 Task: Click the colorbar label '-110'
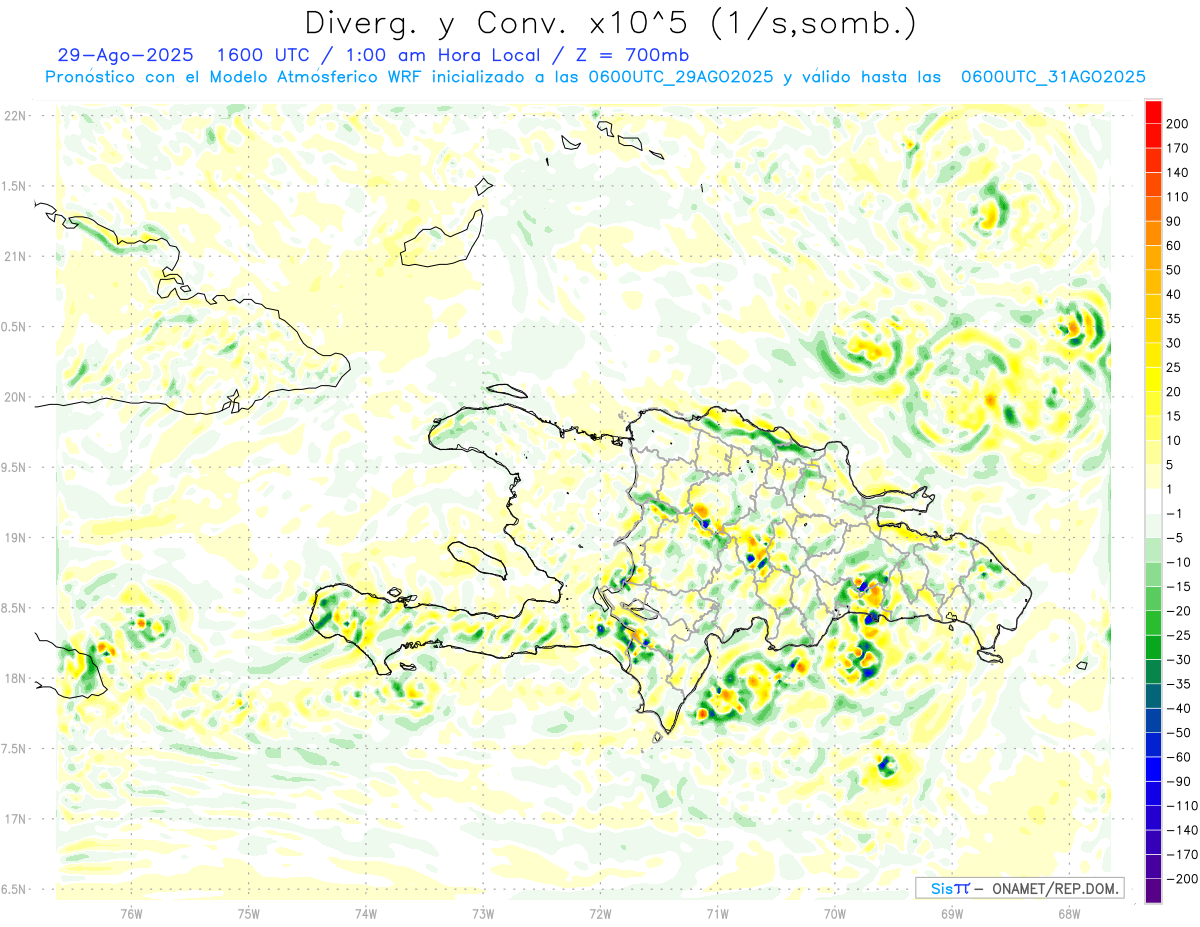click(x=1181, y=806)
